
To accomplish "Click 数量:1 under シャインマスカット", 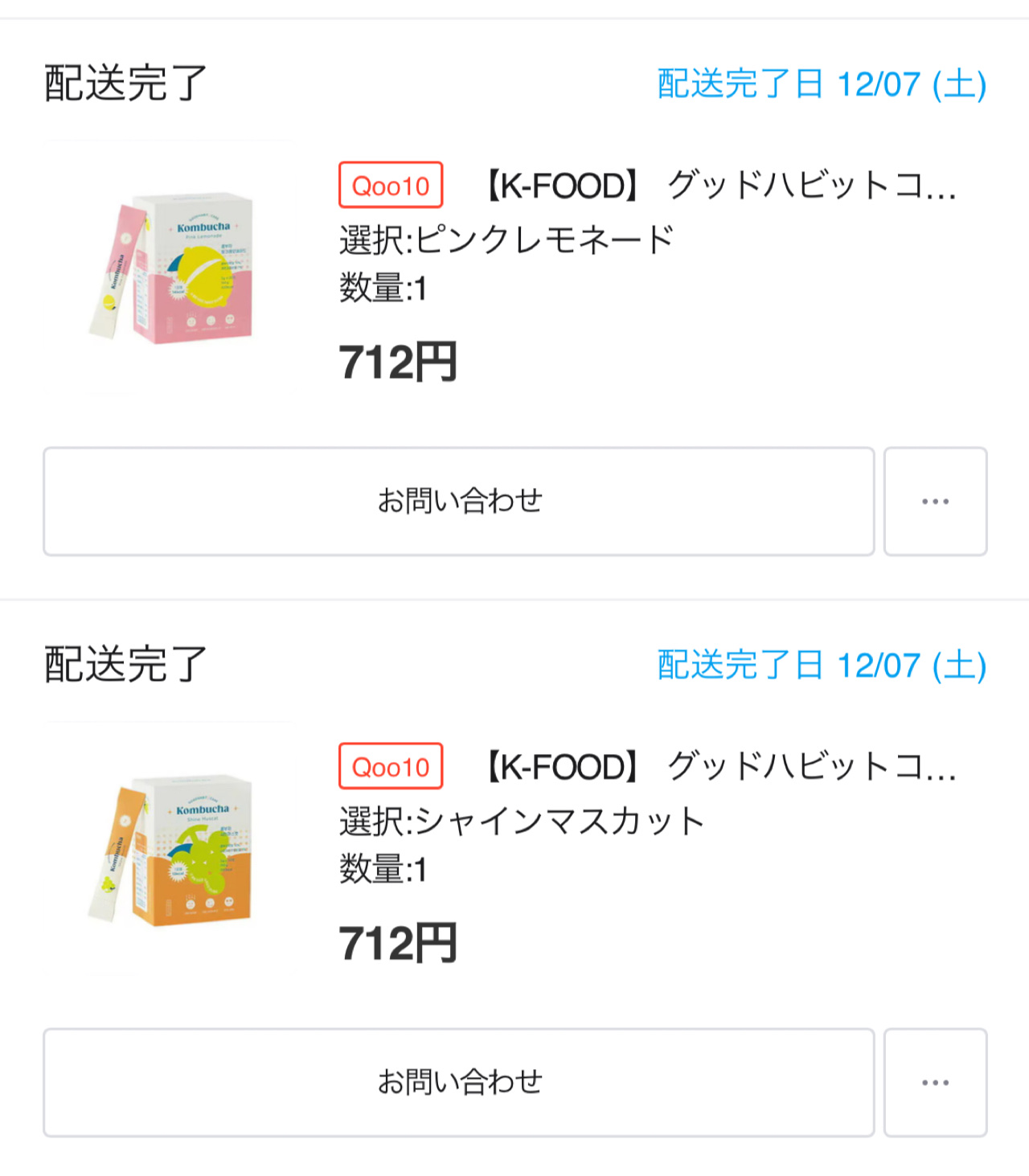I will coord(383,869).
